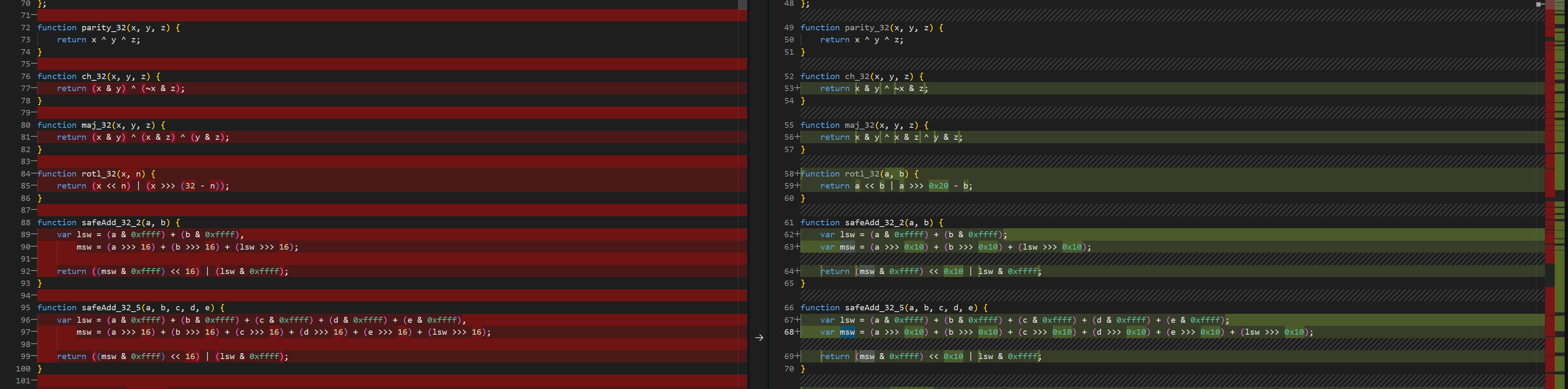Click the return keyword on line 50
Image resolution: width=1568 pixels, height=389 pixels.
coord(835,40)
